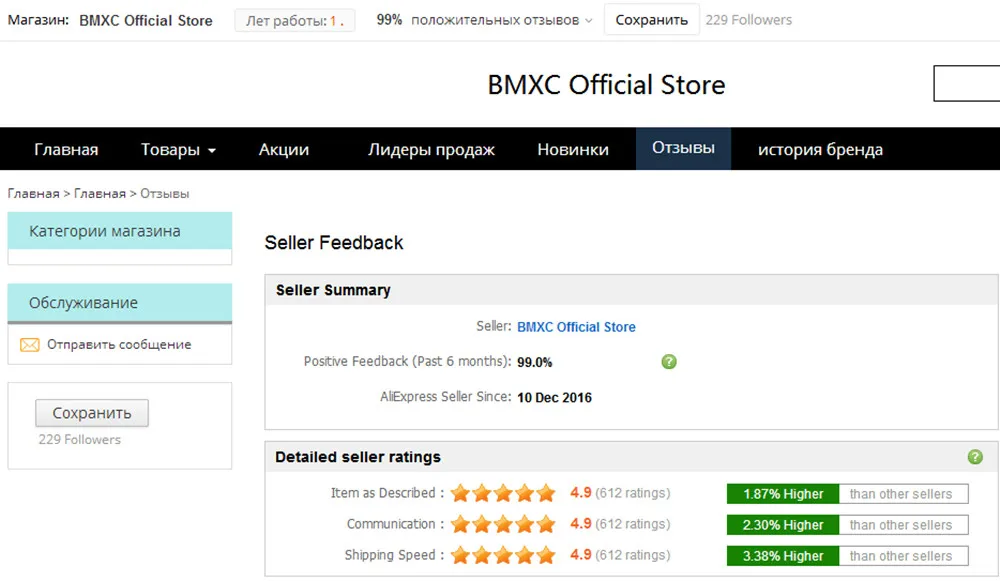
Task: Click the Лет работы badge
Action: [295, 20]
